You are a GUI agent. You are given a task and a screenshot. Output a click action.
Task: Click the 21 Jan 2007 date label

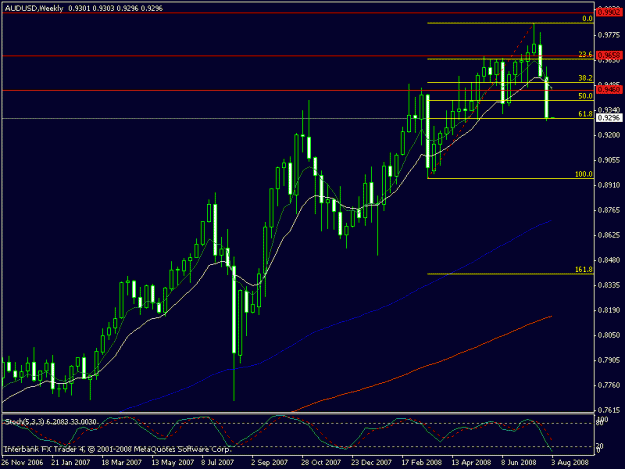coord(71,463)
